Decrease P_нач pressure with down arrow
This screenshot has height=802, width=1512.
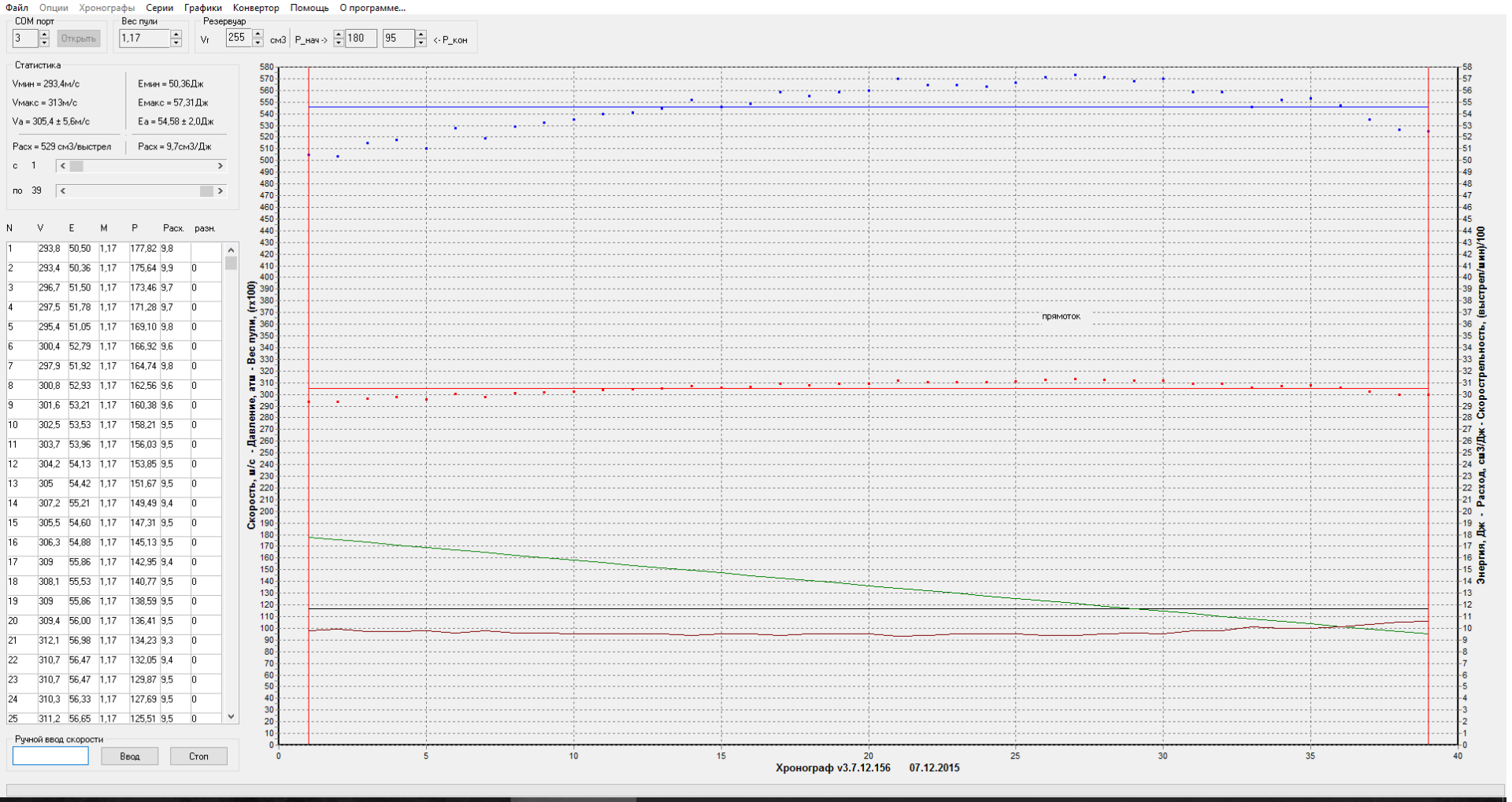pos(339,43)
